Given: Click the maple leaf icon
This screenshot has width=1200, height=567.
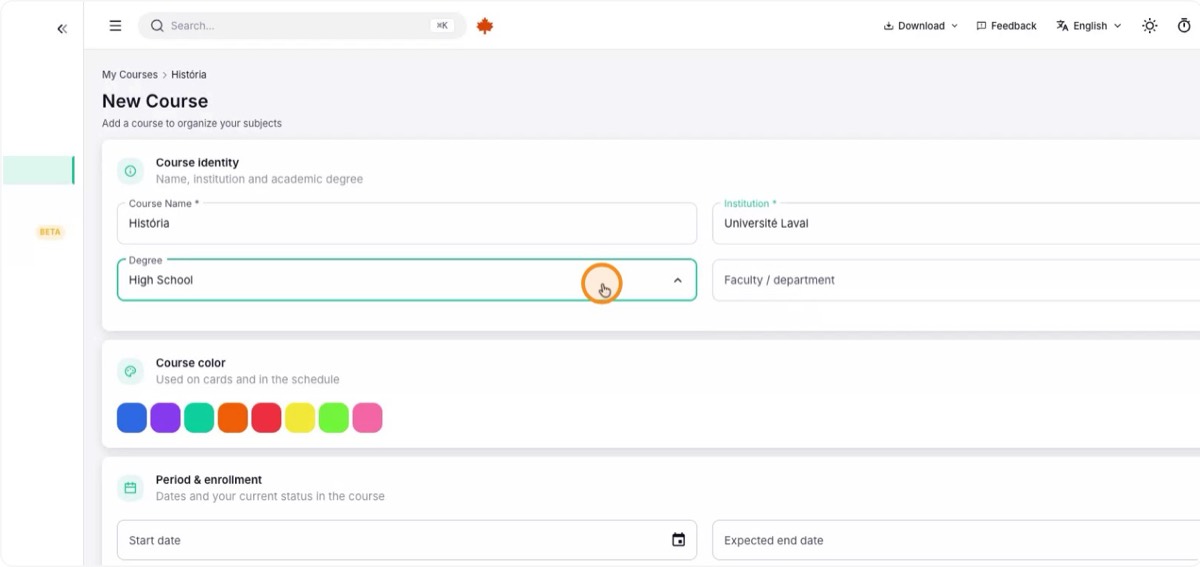Looking at the screenshot, I should pos(485,26).
